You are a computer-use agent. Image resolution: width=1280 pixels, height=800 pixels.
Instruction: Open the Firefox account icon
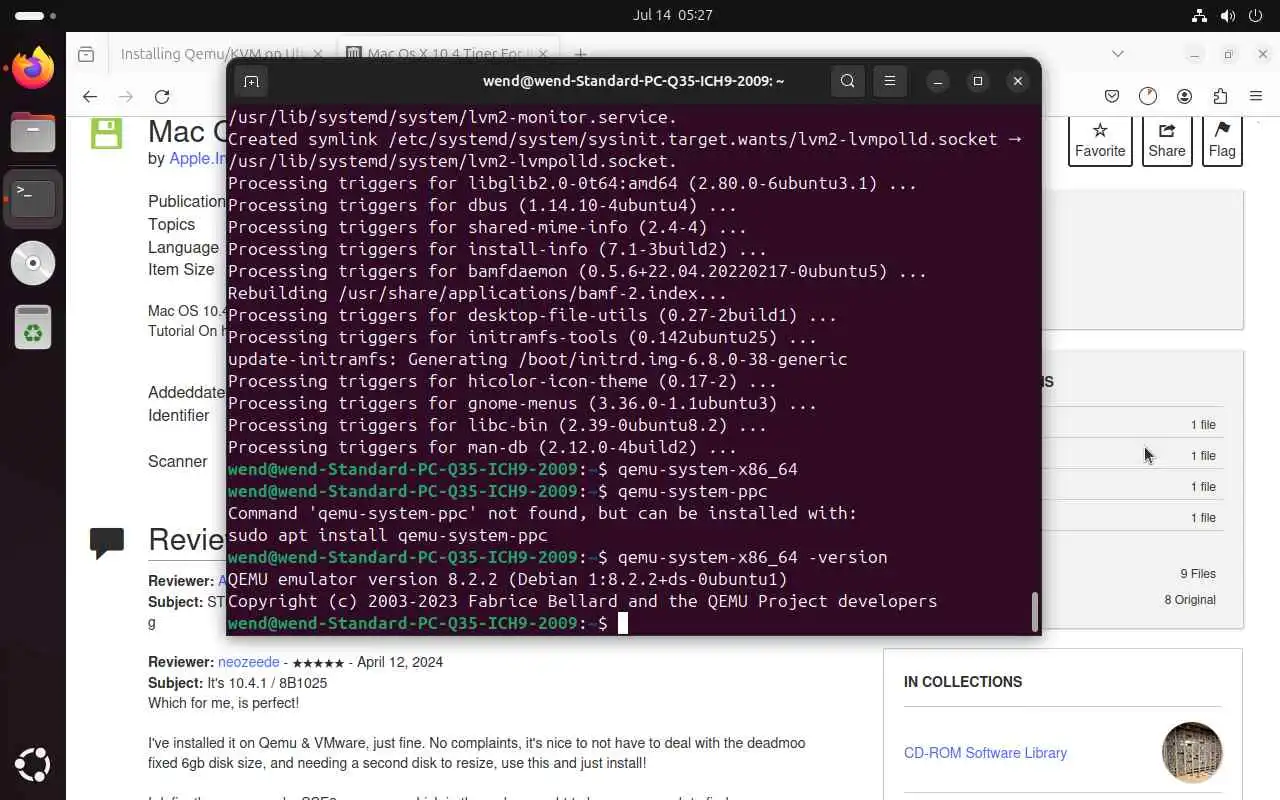[1184, 96]
